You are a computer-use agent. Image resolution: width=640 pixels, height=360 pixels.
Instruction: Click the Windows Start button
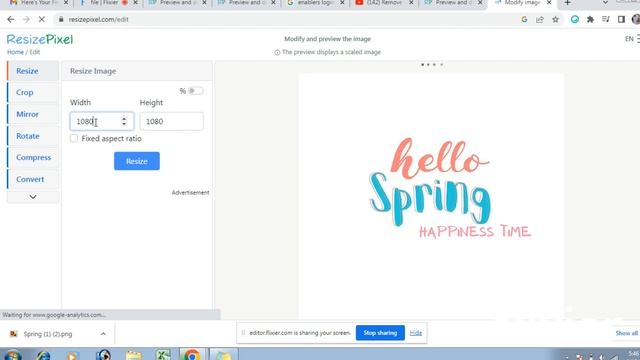[x=13, y=355]
